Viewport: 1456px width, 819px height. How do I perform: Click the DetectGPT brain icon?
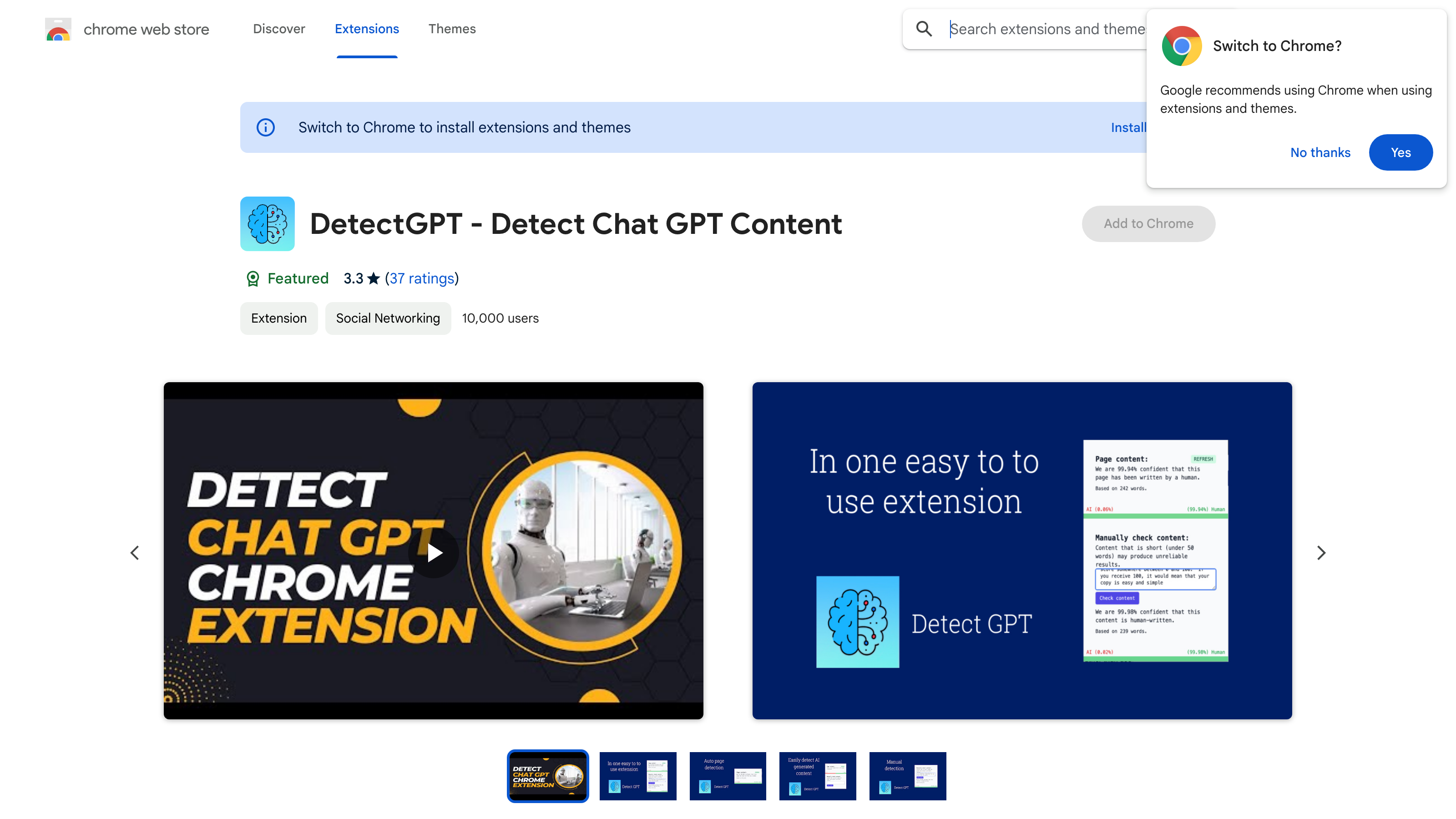(x=267, y=223)
